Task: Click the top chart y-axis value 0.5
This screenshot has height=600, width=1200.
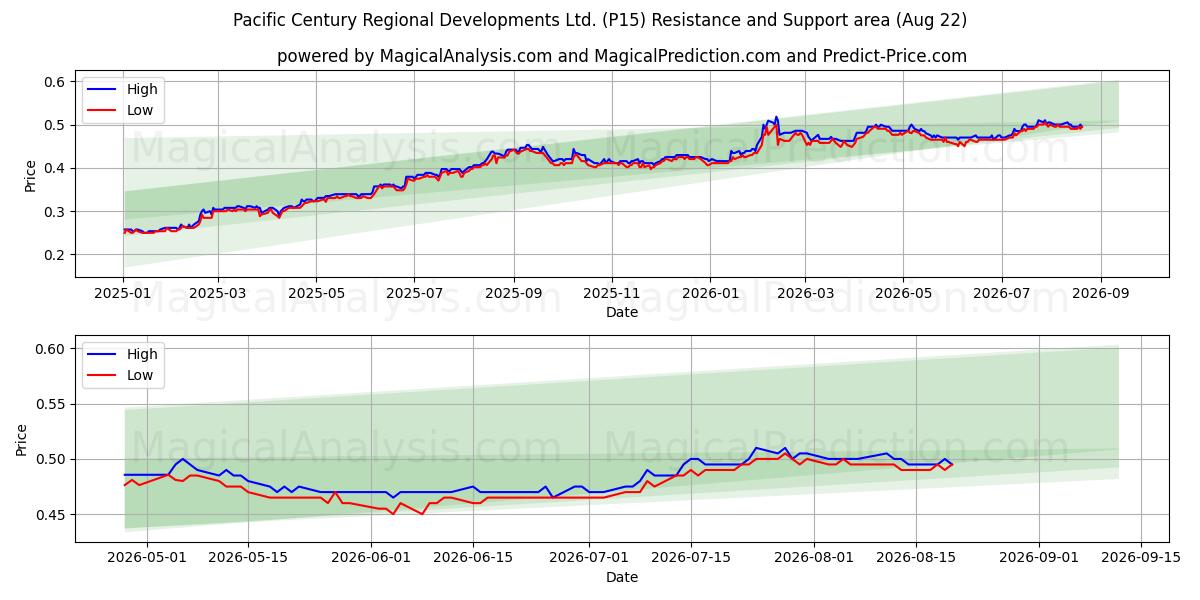Action: coord(56,125)
